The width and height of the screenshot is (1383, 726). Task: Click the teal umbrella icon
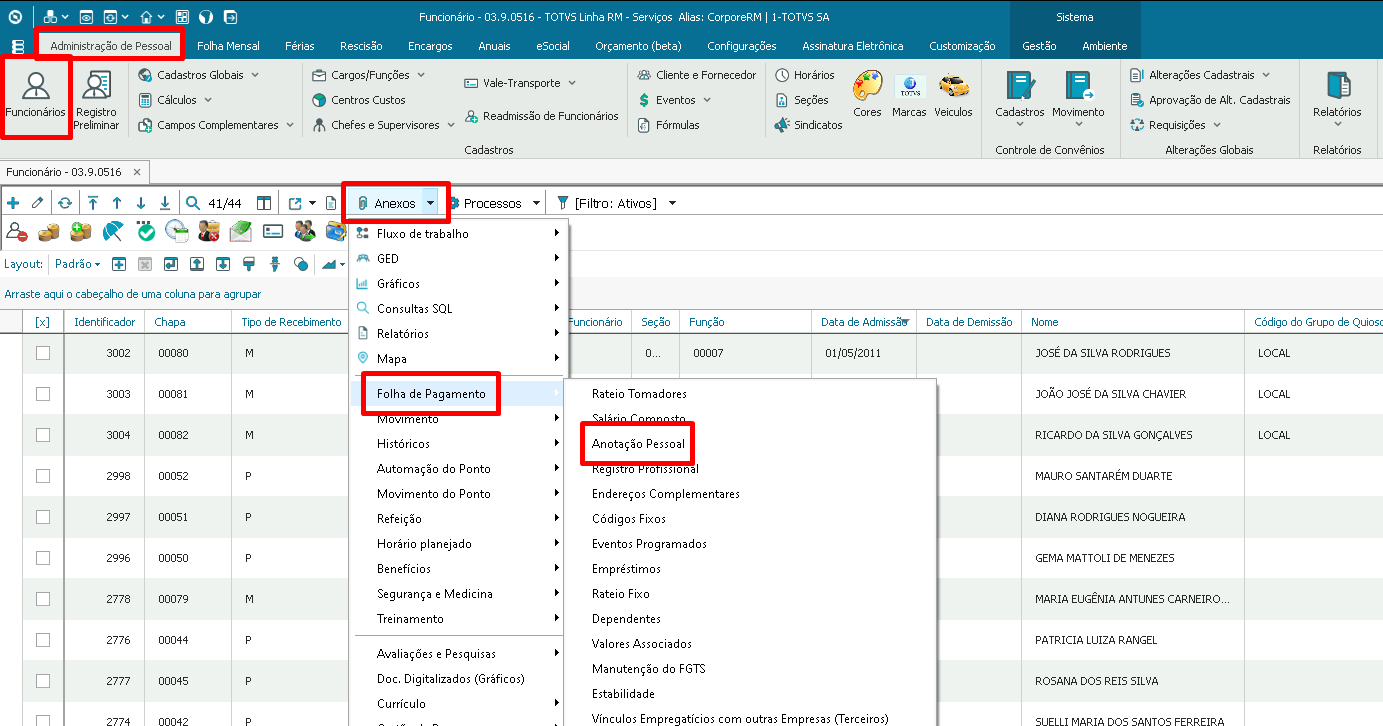pos(114,232)
